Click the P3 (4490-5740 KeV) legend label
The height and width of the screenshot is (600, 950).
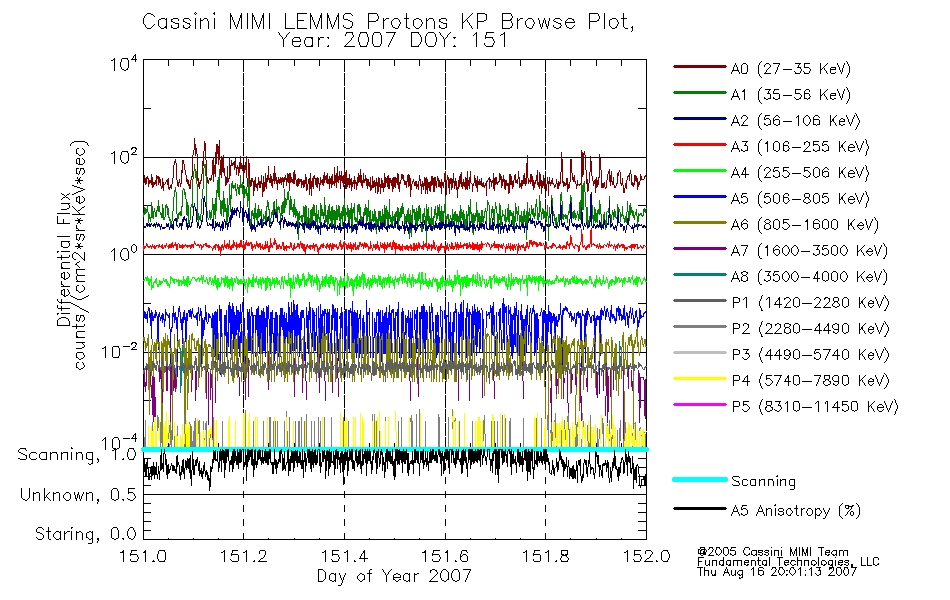(810, 355)
